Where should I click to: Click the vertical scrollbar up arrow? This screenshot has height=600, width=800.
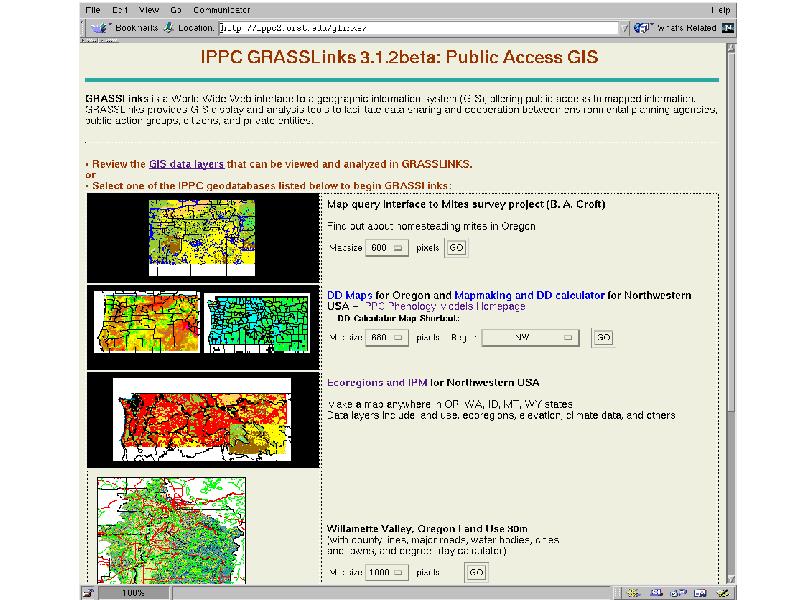coord(731,48)
